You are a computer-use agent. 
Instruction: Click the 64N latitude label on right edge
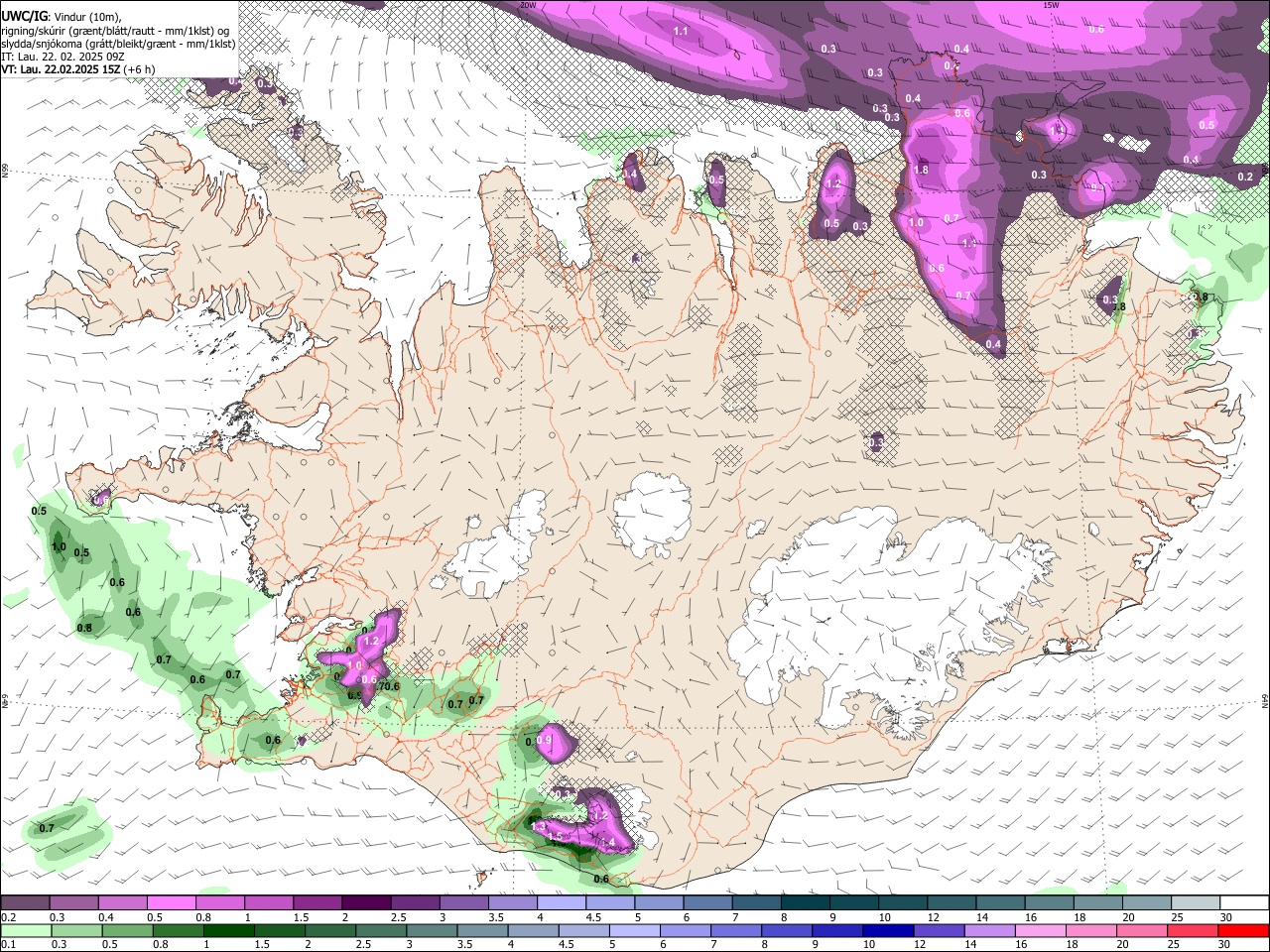point(1265,700)
